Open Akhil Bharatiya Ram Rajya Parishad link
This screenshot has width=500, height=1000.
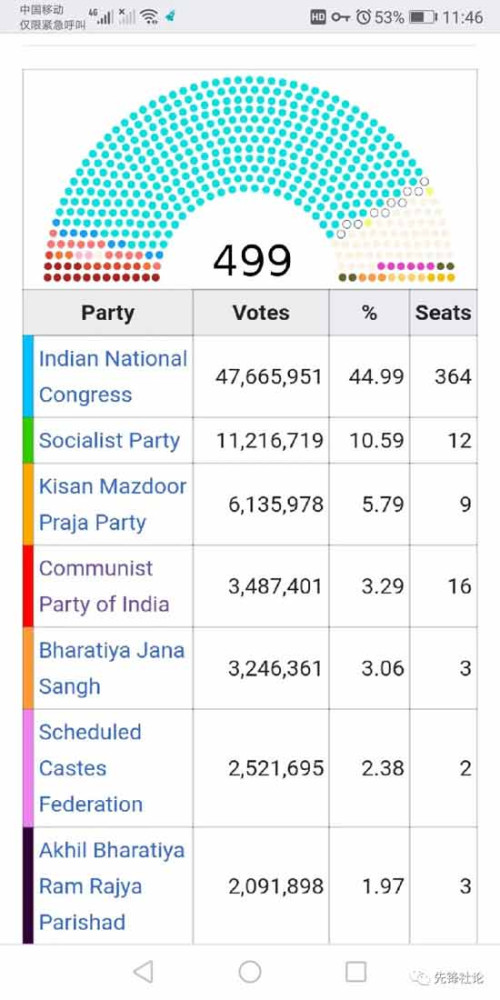112,886
